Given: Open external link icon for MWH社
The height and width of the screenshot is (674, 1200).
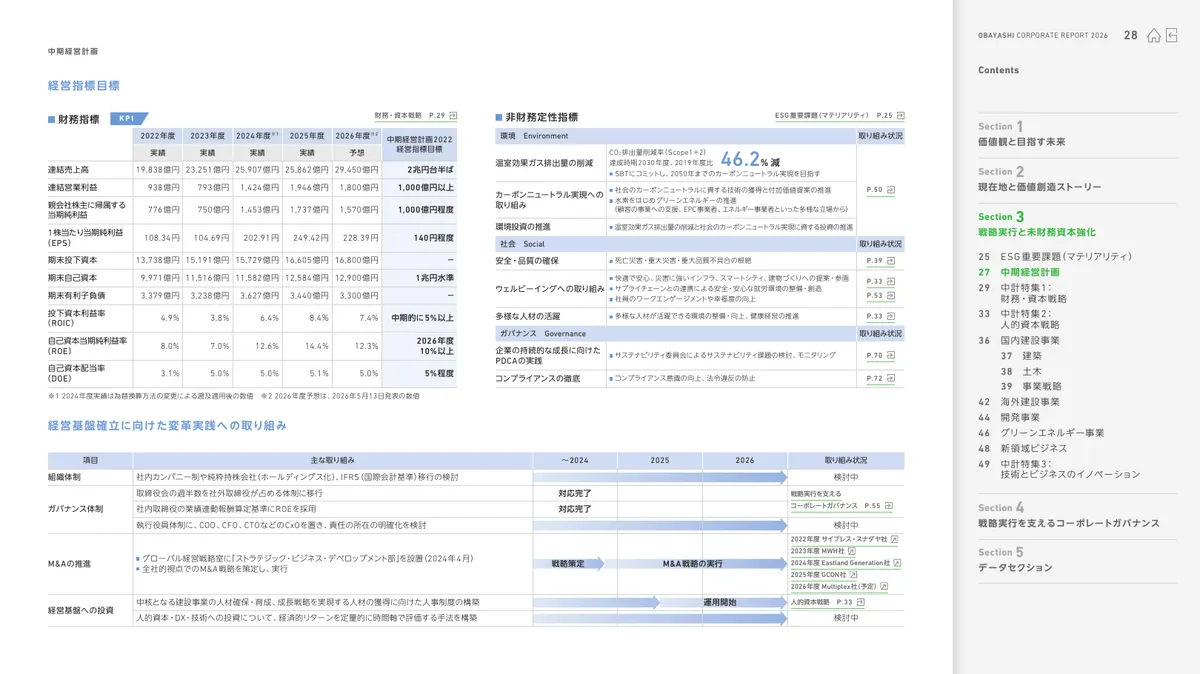Looking at the screenshot, I should pyautogui.click(x=852, y=550).
